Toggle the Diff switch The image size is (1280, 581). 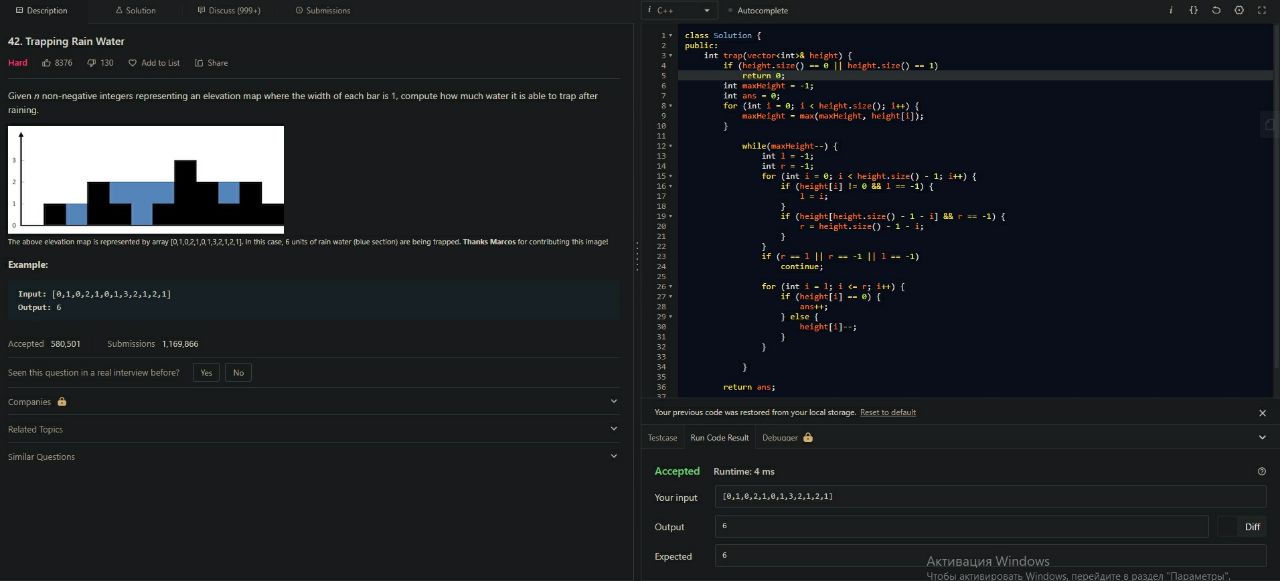1227,527
